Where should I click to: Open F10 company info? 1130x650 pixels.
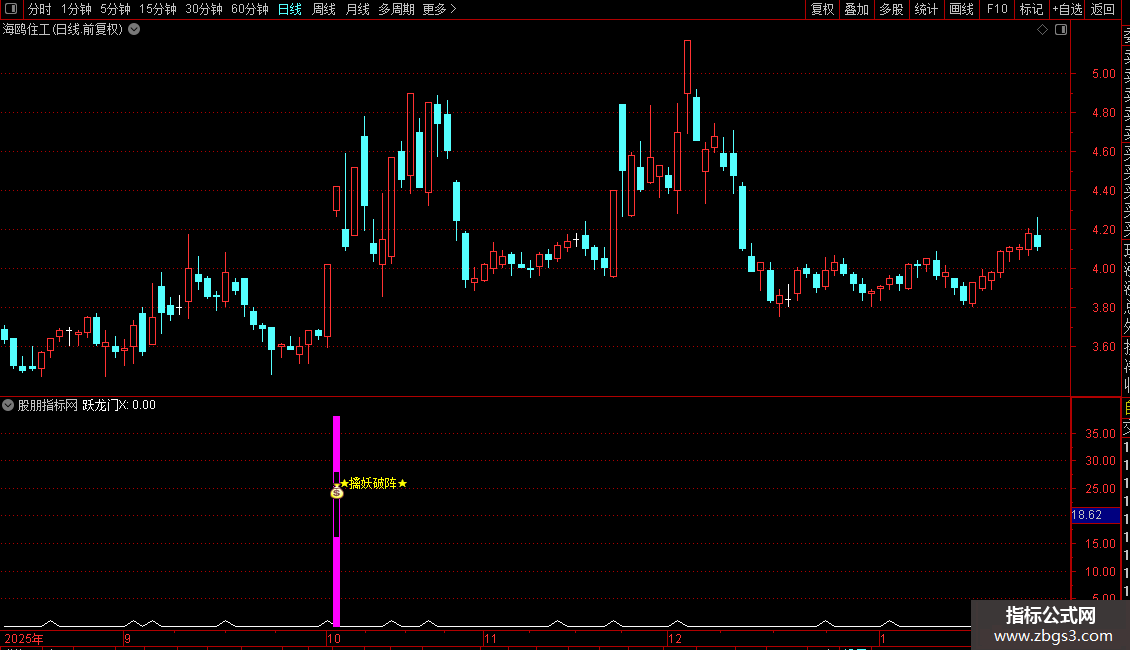[997, 9]
